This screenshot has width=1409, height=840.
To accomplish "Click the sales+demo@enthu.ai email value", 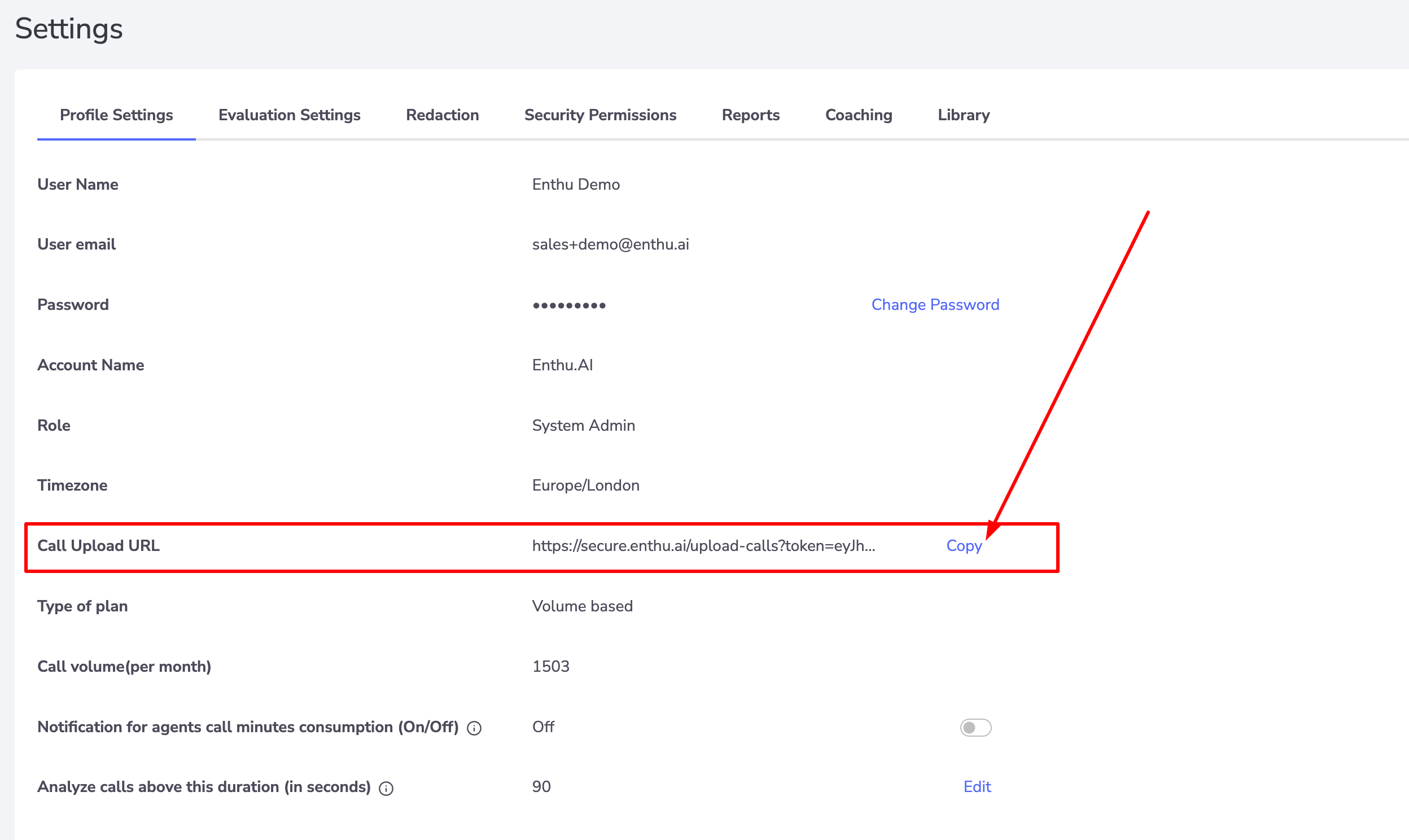I will 610,244.
